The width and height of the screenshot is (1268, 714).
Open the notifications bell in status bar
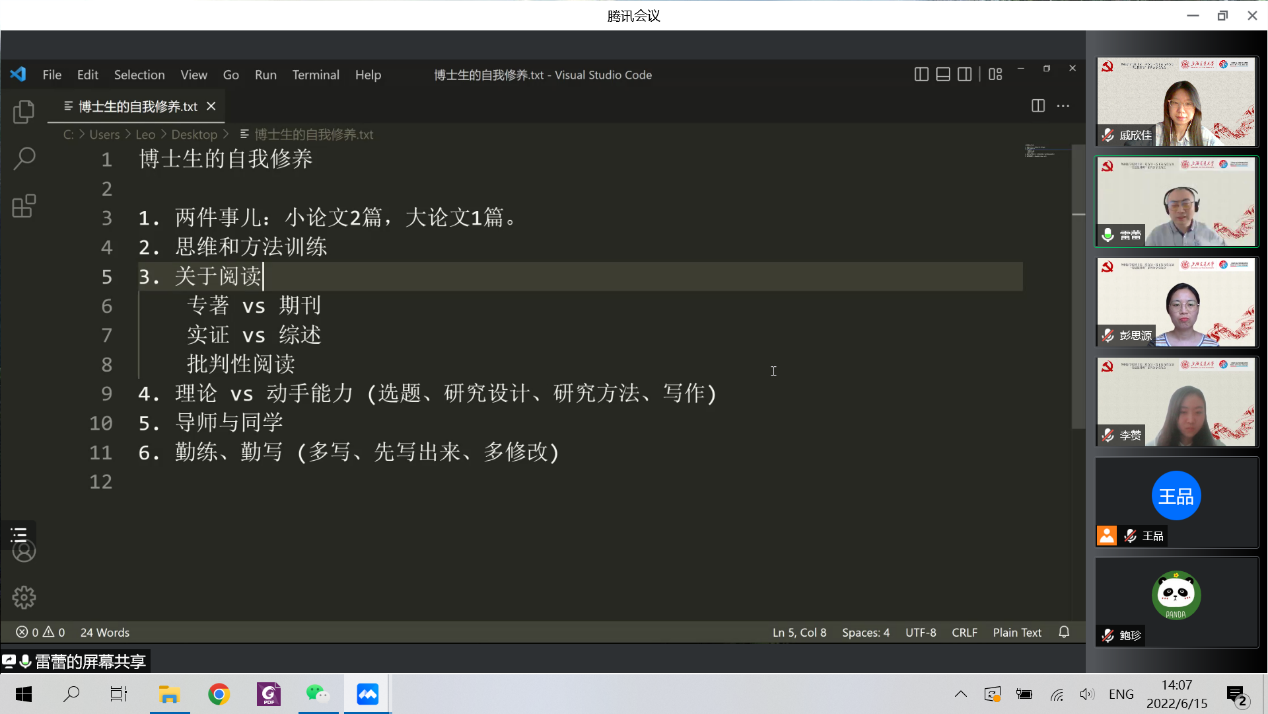click(1064, 632)
